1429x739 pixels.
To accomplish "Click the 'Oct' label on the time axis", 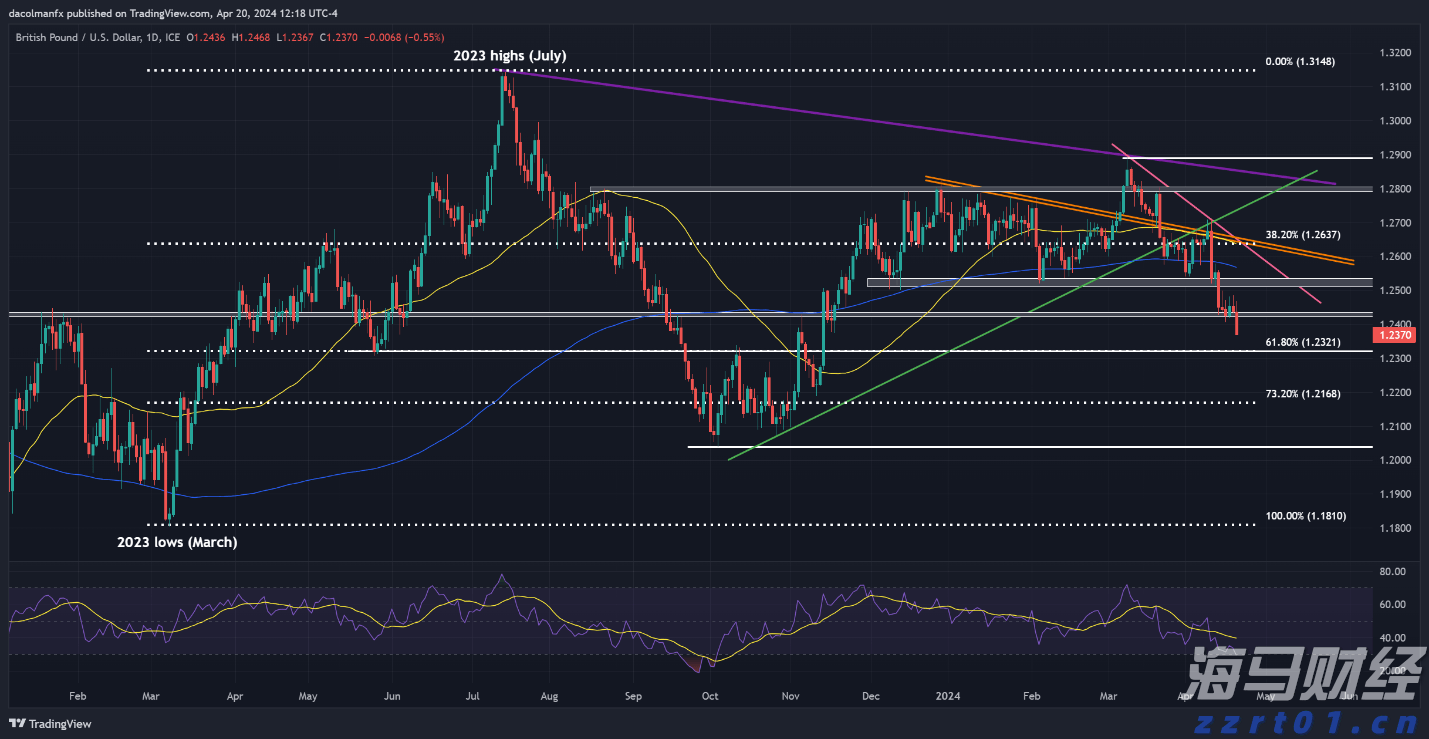I will [710, 694].
